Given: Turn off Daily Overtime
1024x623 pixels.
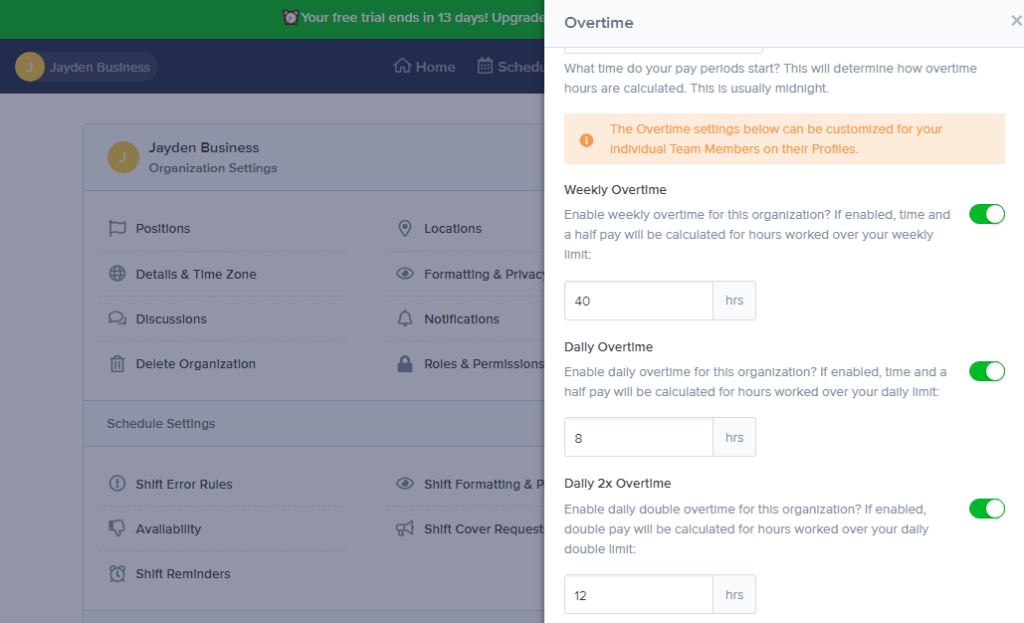Looking at the screenshot, I should [987, 371].
